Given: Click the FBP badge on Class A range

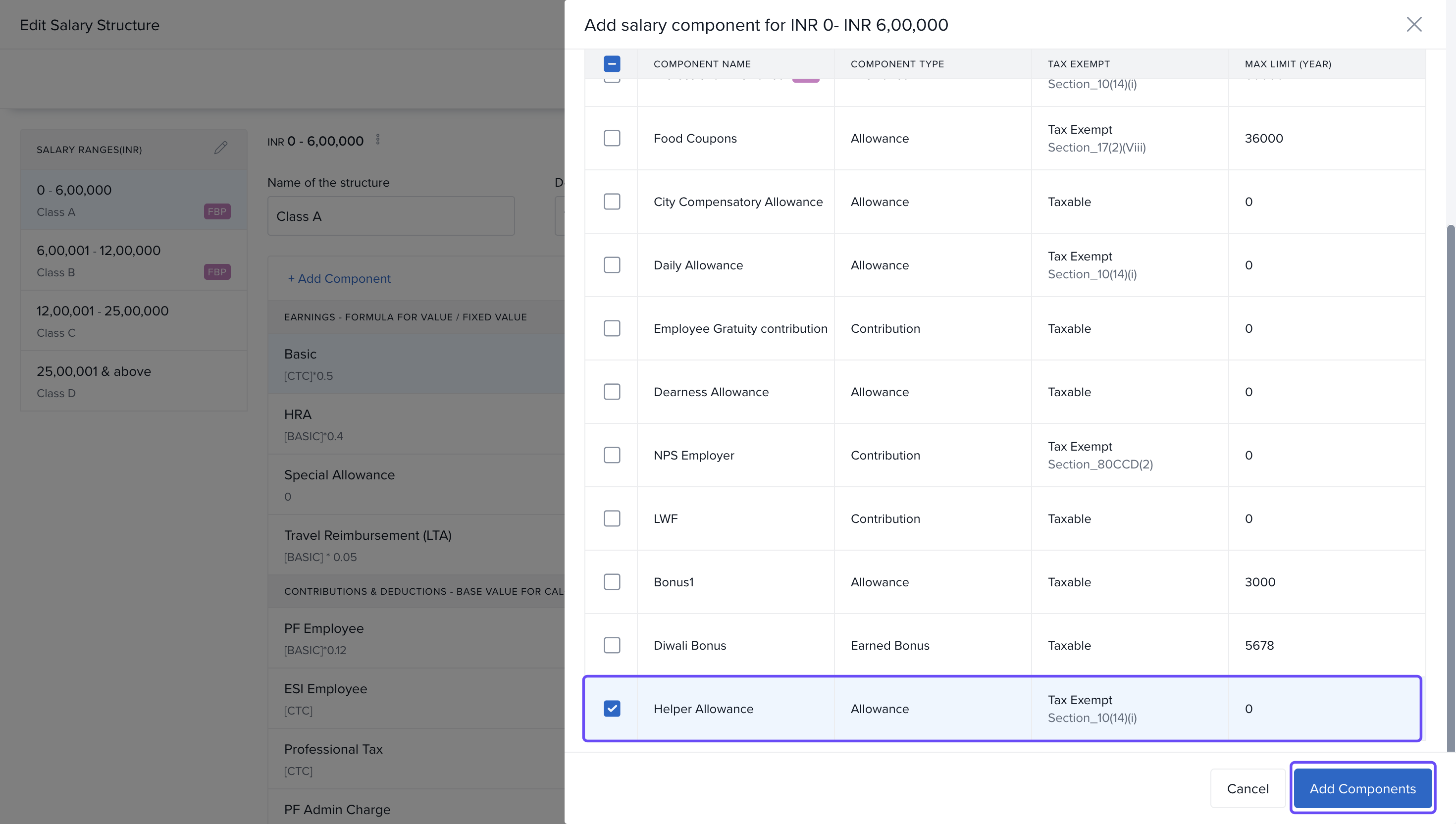Looking at the screenshot, I should click(x=217, y=211).
